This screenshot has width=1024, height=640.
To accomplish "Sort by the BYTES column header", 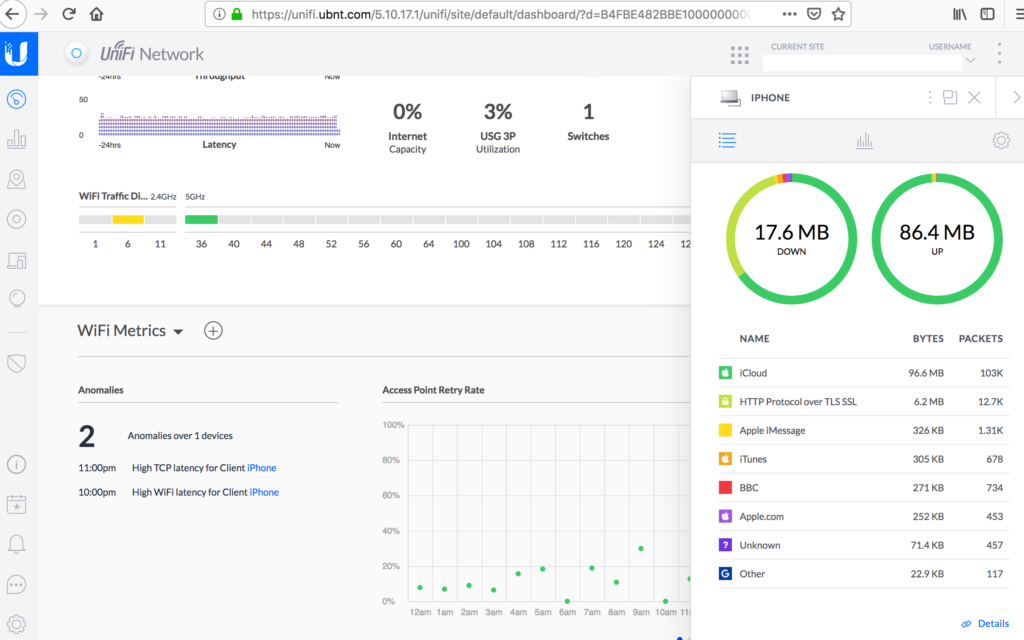I will tap(928, 338).
